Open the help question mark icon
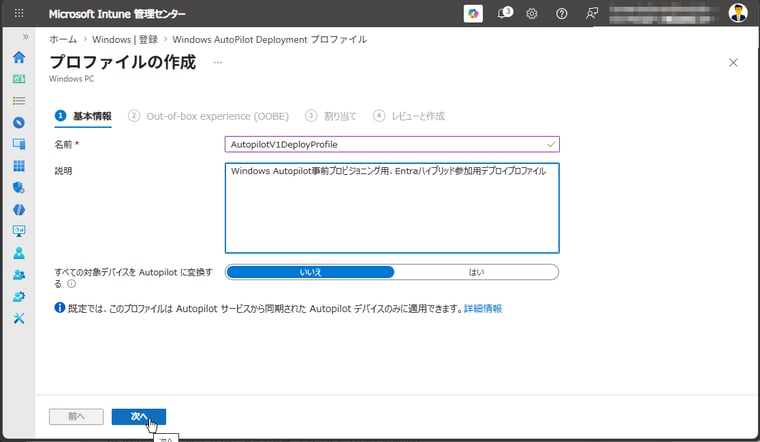Viewport: 760px width, 442px height. [x=561, y=14]
